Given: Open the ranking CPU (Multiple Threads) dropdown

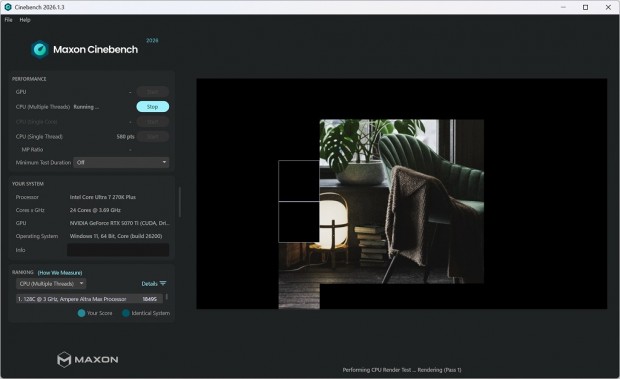Looking at the screenshot, I should 51,284.
